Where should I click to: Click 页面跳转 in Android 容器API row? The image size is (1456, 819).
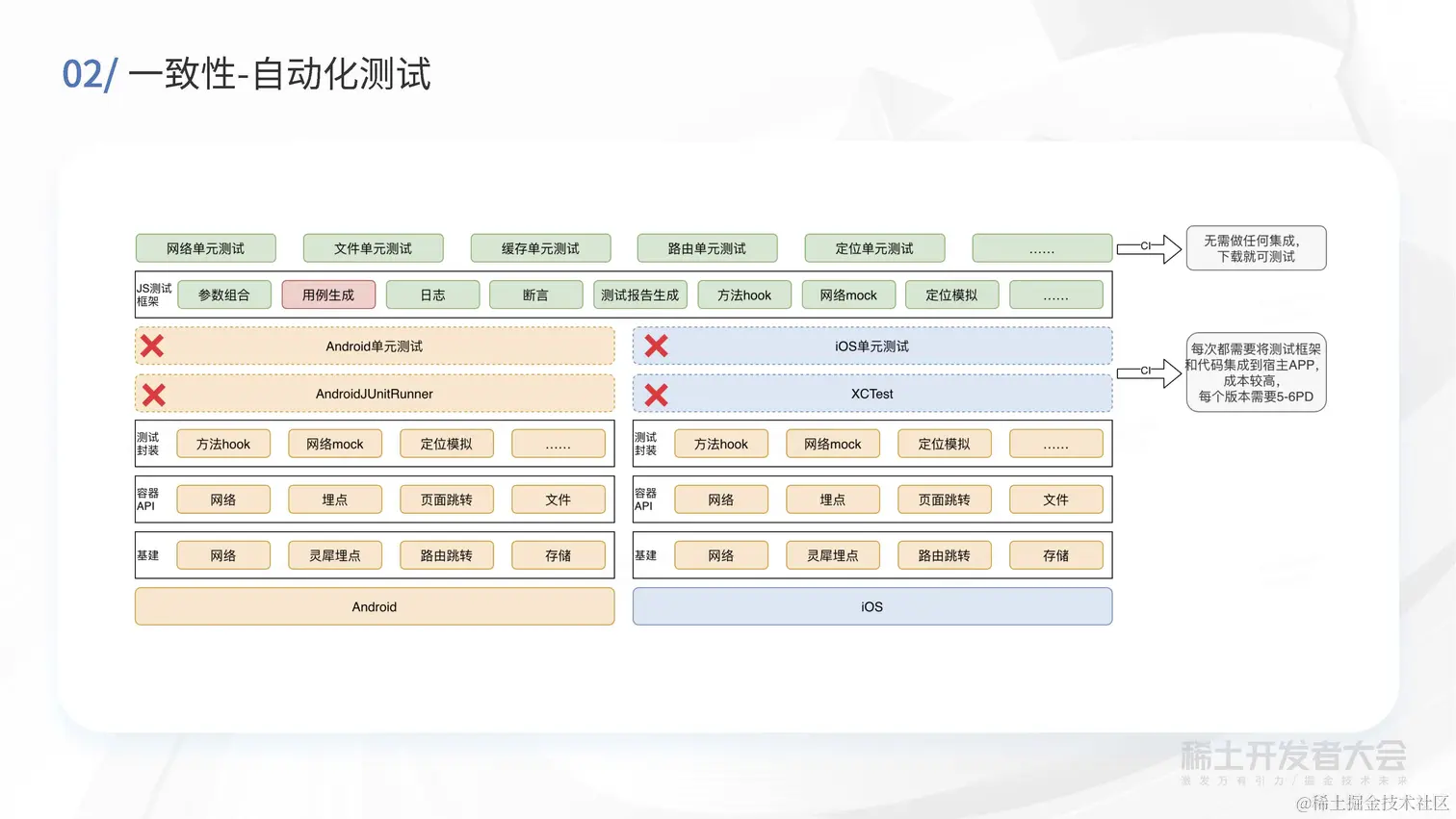[447, 499]
